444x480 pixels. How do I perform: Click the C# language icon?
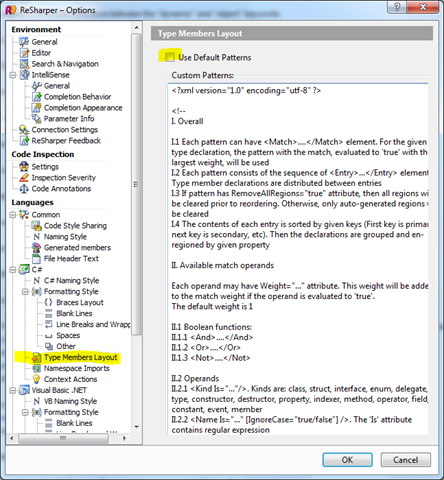tap(24, 269)
